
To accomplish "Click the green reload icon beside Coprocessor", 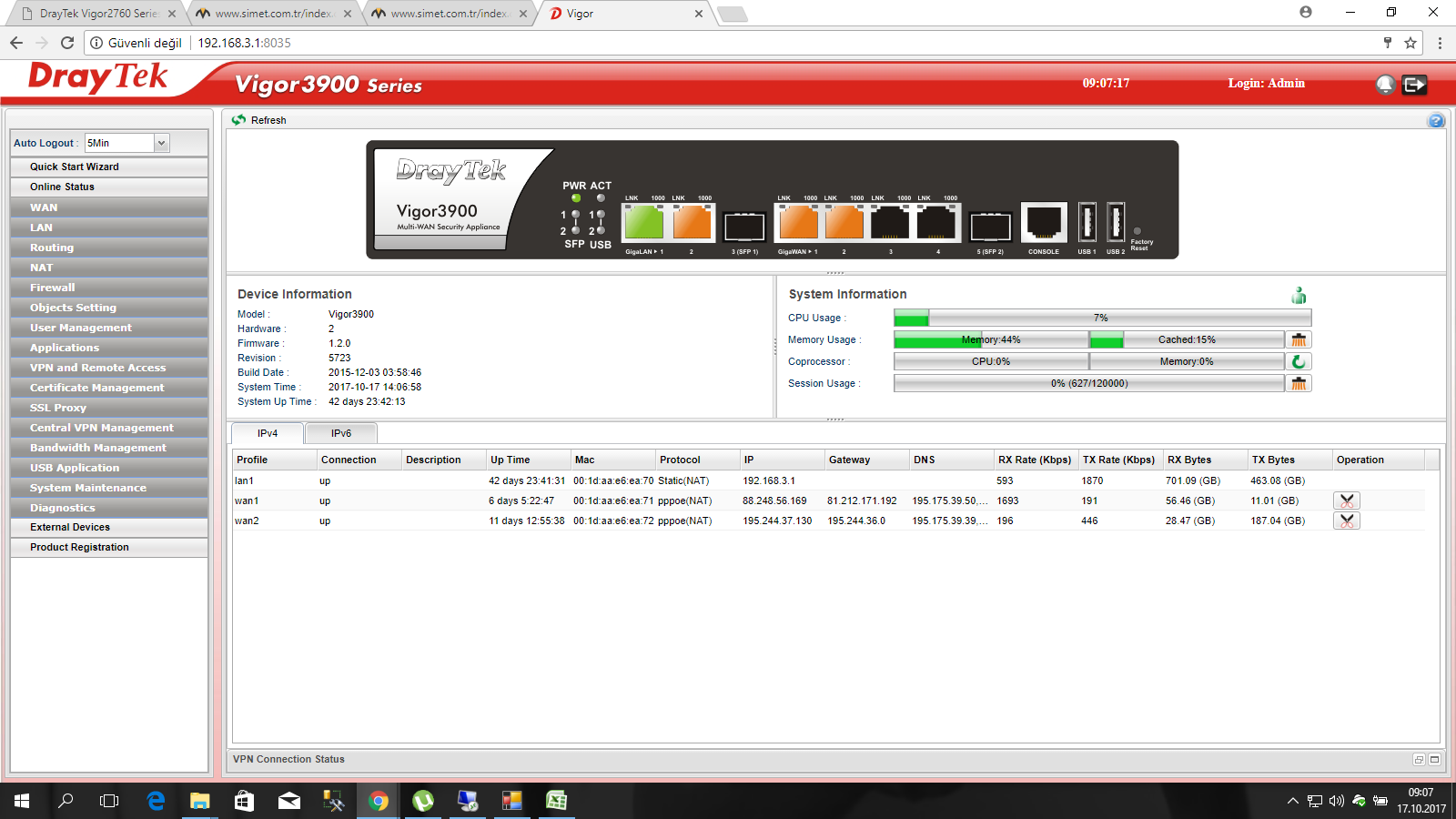I will [x=1299, y=361].
